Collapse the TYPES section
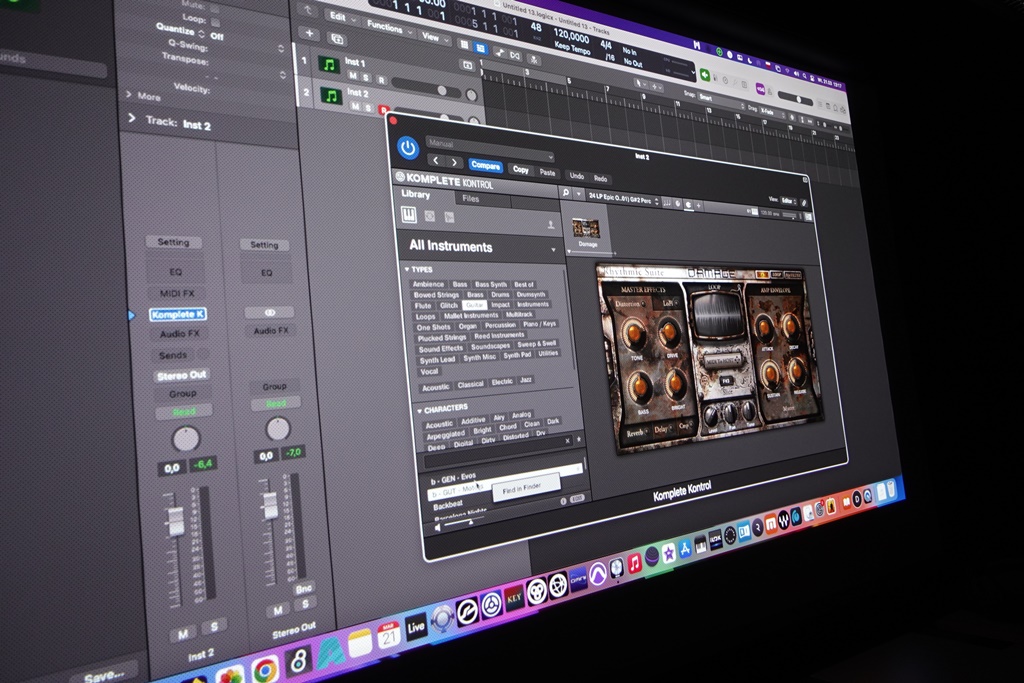Viewport: 1024px width, 683px height. click(407, 269)
